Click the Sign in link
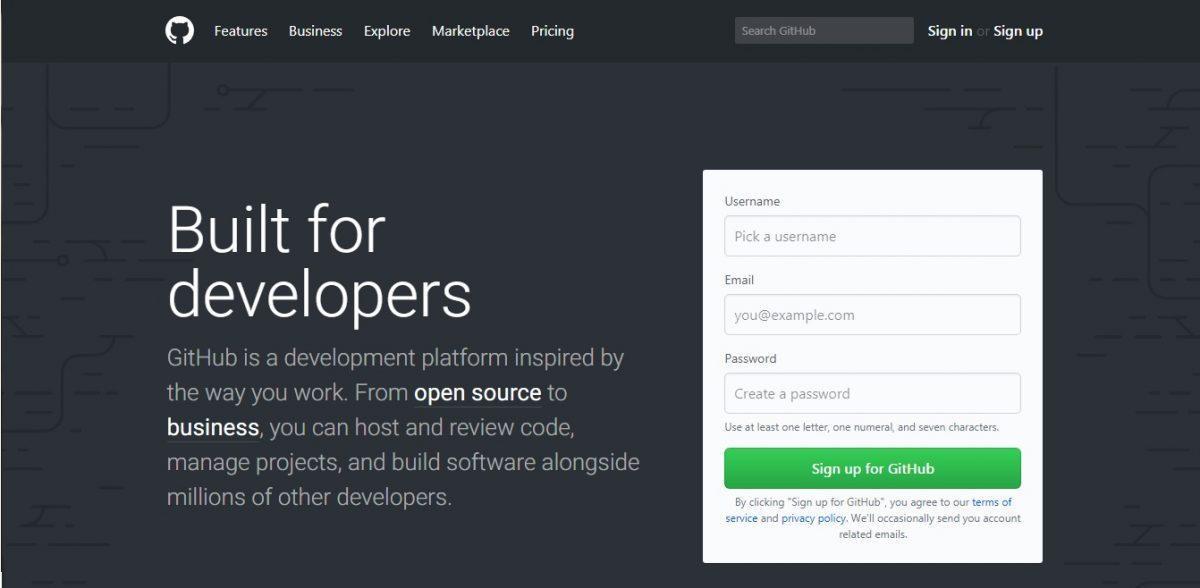 pos(948,31)
